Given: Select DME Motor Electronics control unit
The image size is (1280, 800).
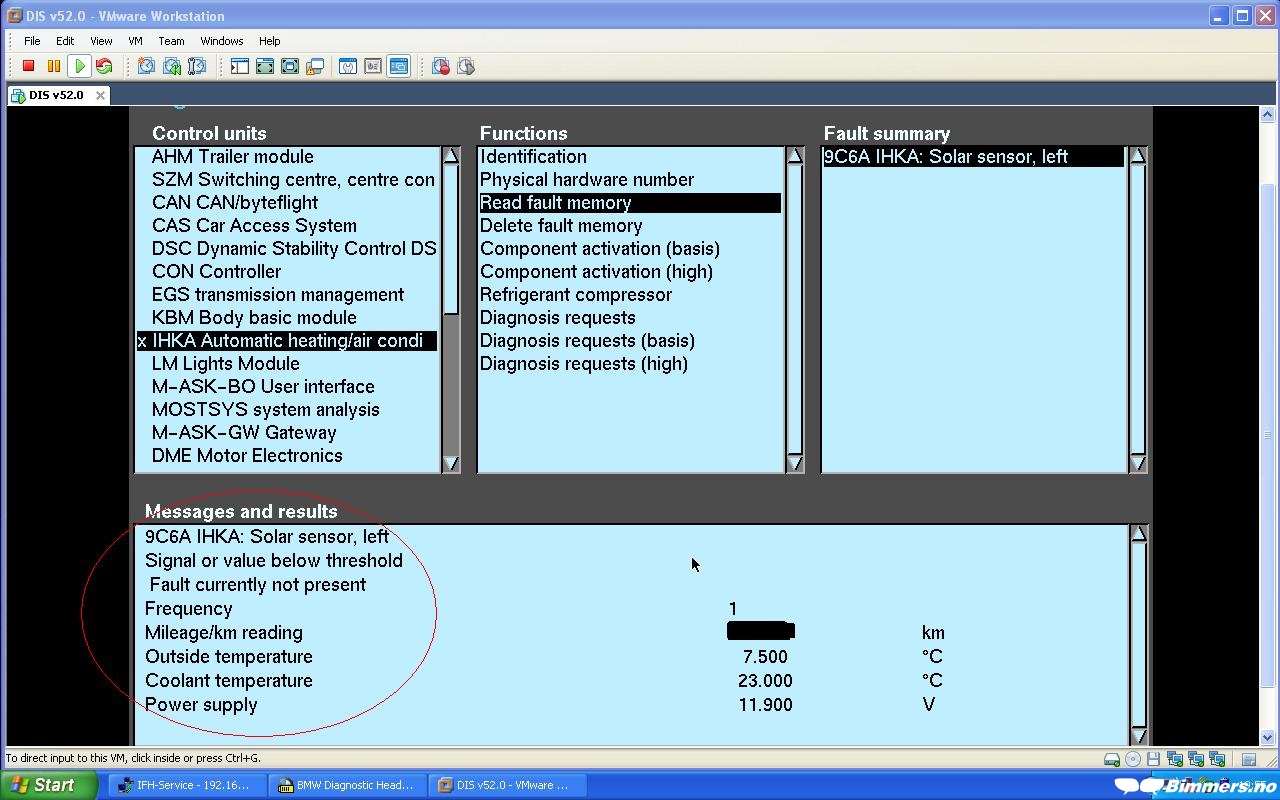Looking at the screenshot, I should [247, 456].
